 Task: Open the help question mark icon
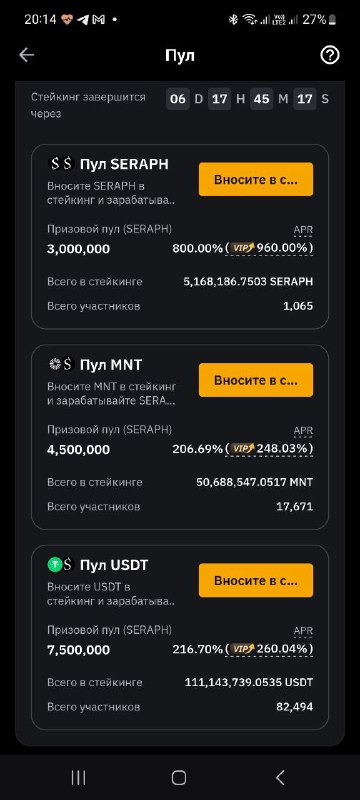[330, 55]
